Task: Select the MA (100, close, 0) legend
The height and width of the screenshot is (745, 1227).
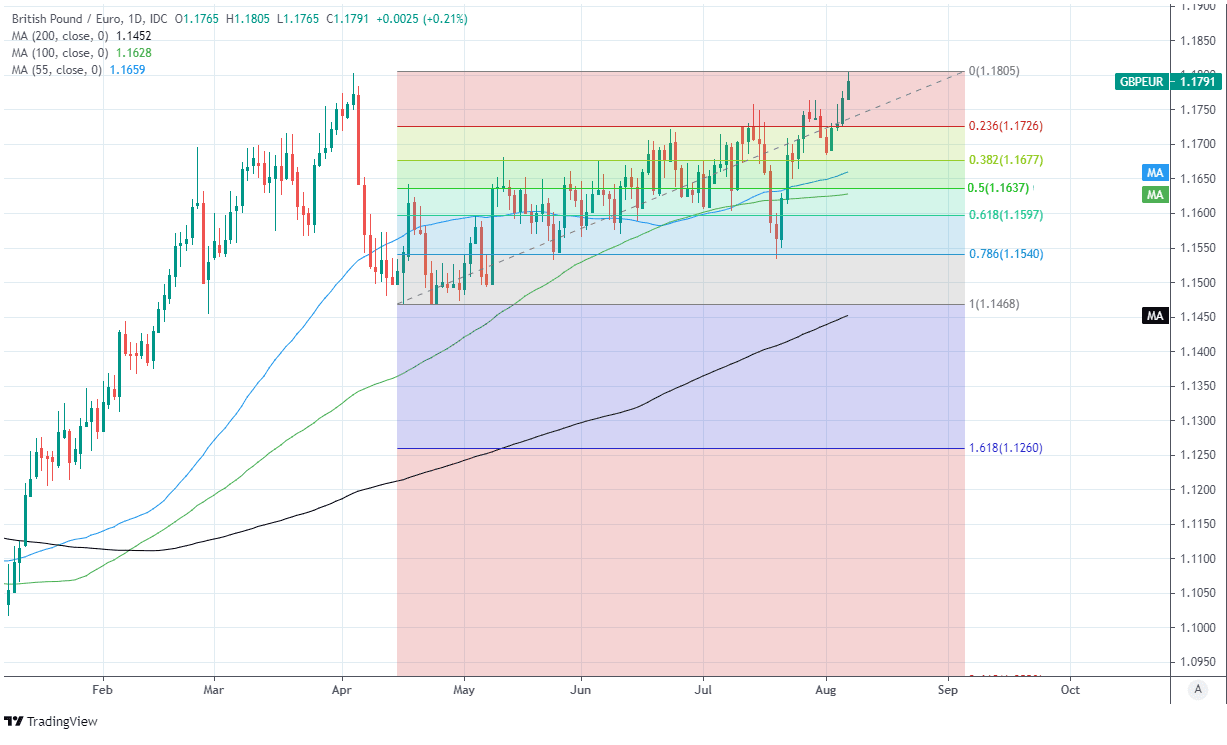Action: point(56,53)
